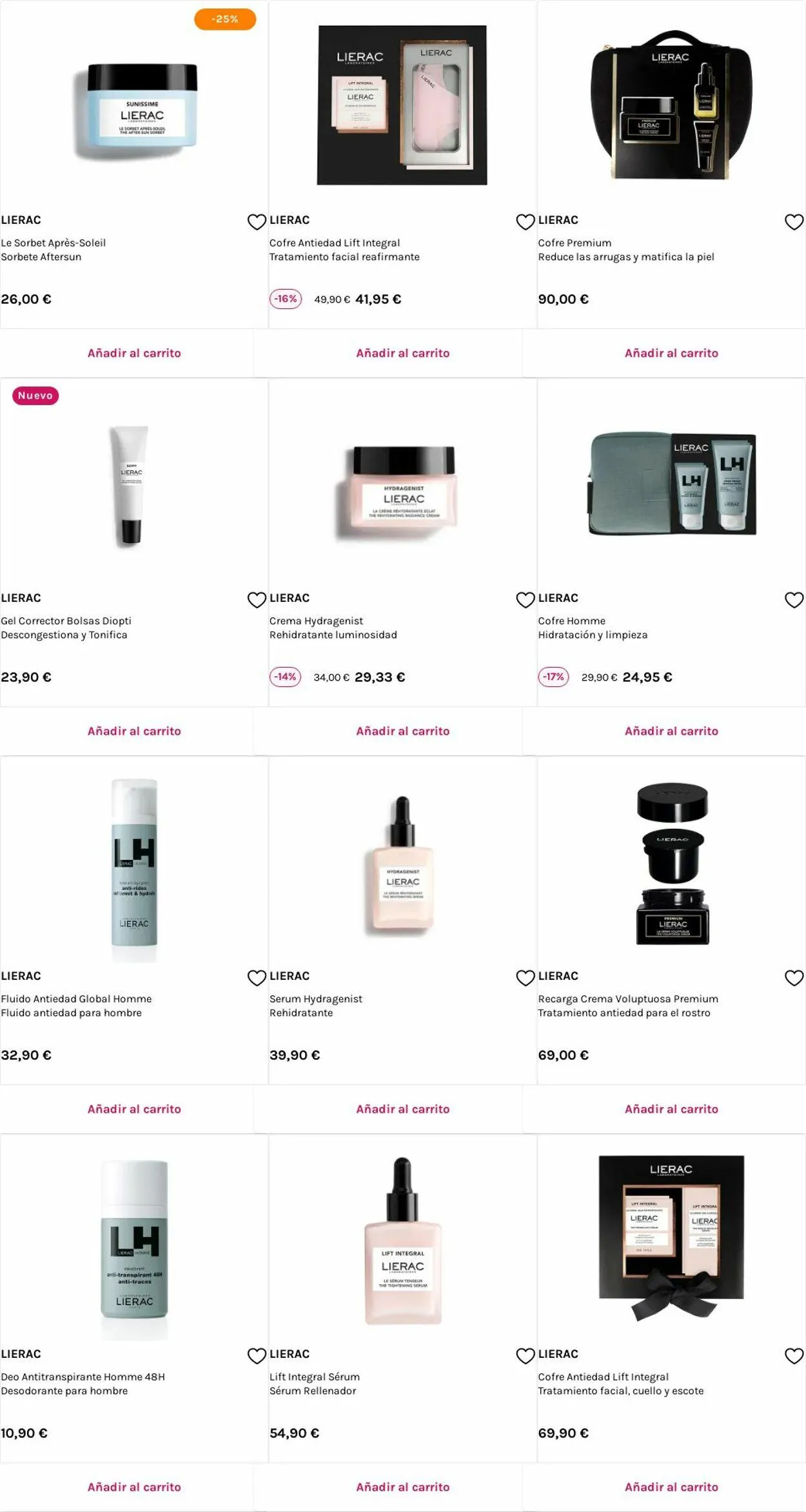Click heart icon for Cofre Premium
Screen dimensions: 806x1512
794,222
